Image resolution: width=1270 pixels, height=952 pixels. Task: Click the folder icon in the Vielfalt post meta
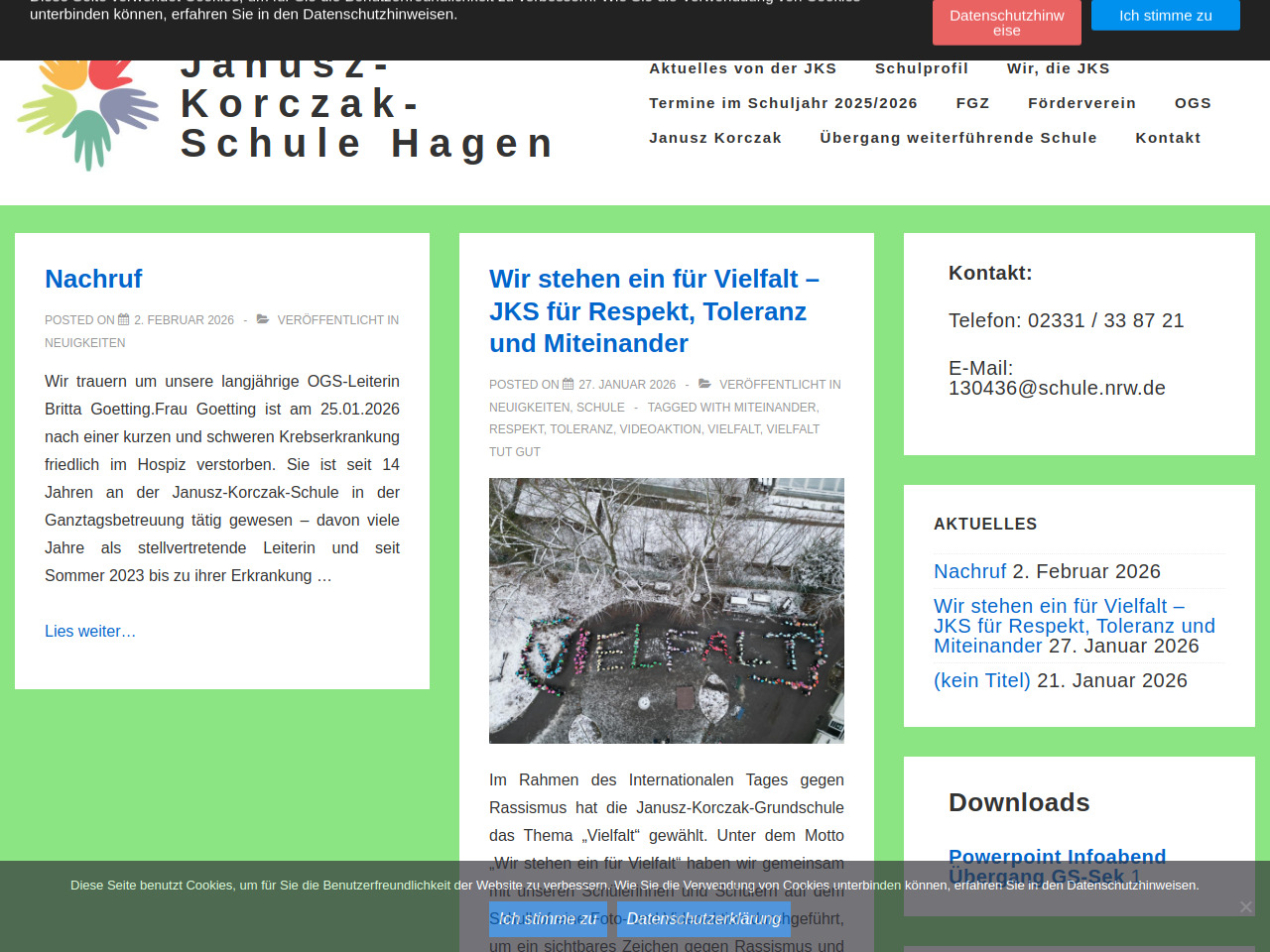coord(704,384)
